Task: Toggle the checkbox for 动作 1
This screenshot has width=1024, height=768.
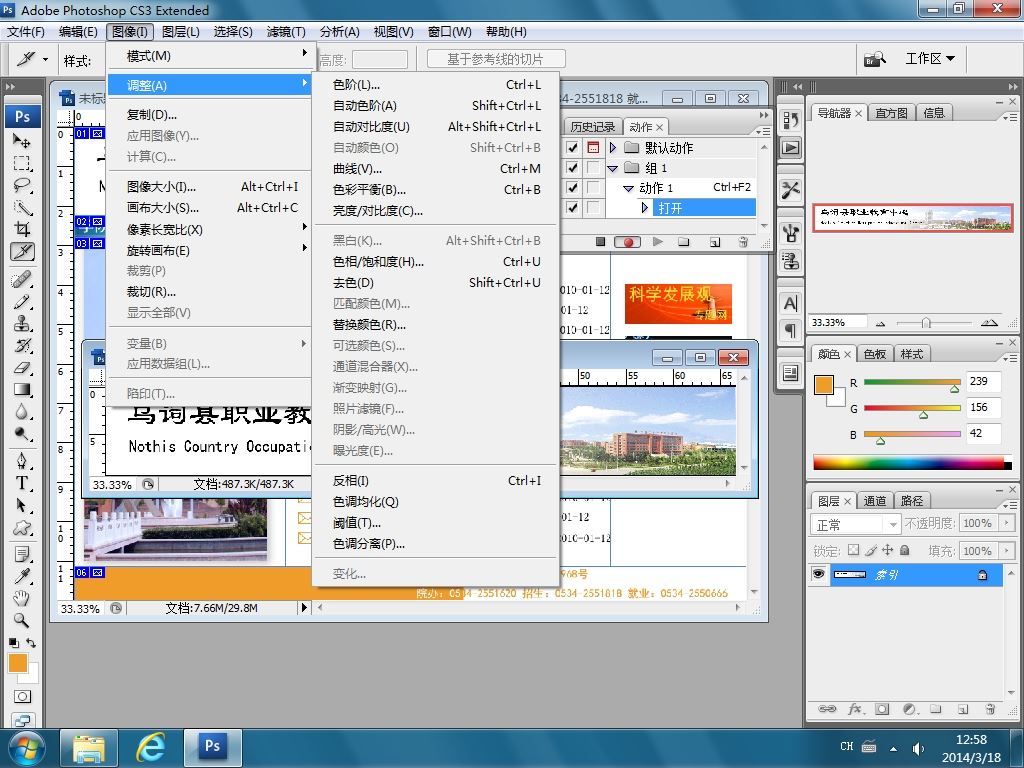Action: point(573,187)
